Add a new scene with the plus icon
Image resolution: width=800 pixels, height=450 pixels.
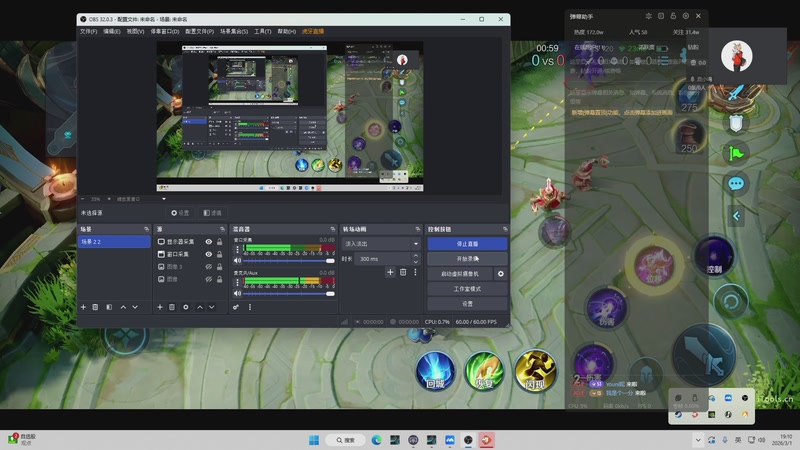pyautogui.click(x=83, y=307)
